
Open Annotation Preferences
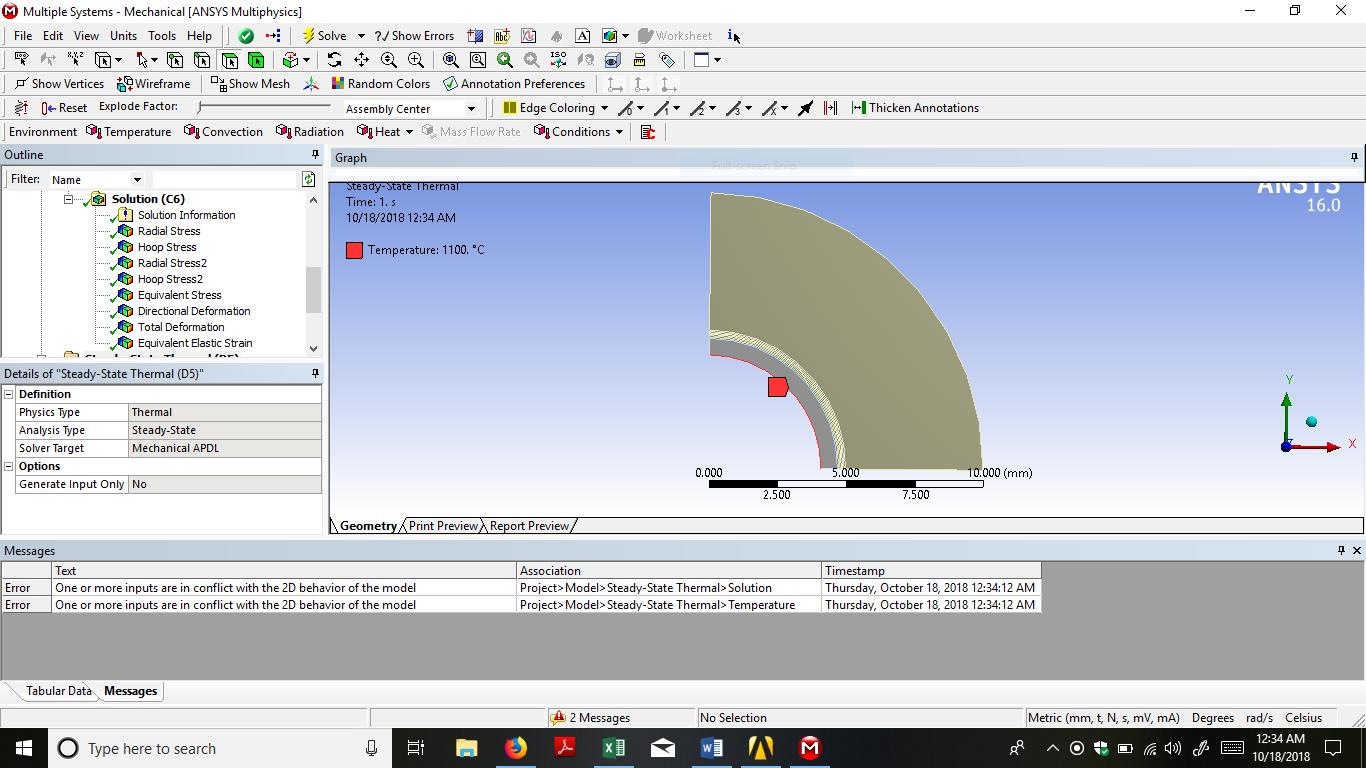(x=514, y=84)
